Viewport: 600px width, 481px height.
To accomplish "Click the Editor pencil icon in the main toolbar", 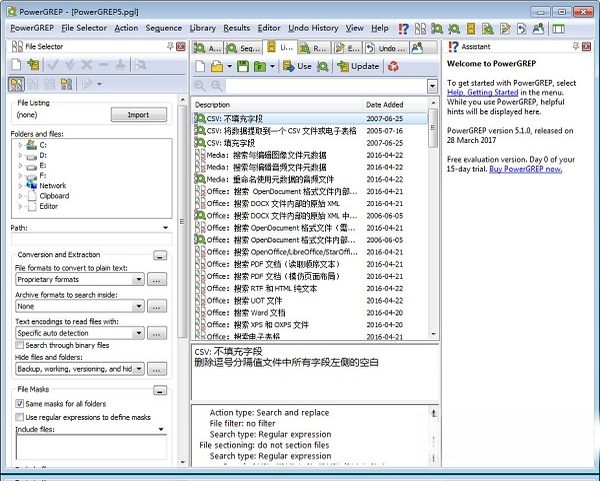I will click(x=505, y=29).
